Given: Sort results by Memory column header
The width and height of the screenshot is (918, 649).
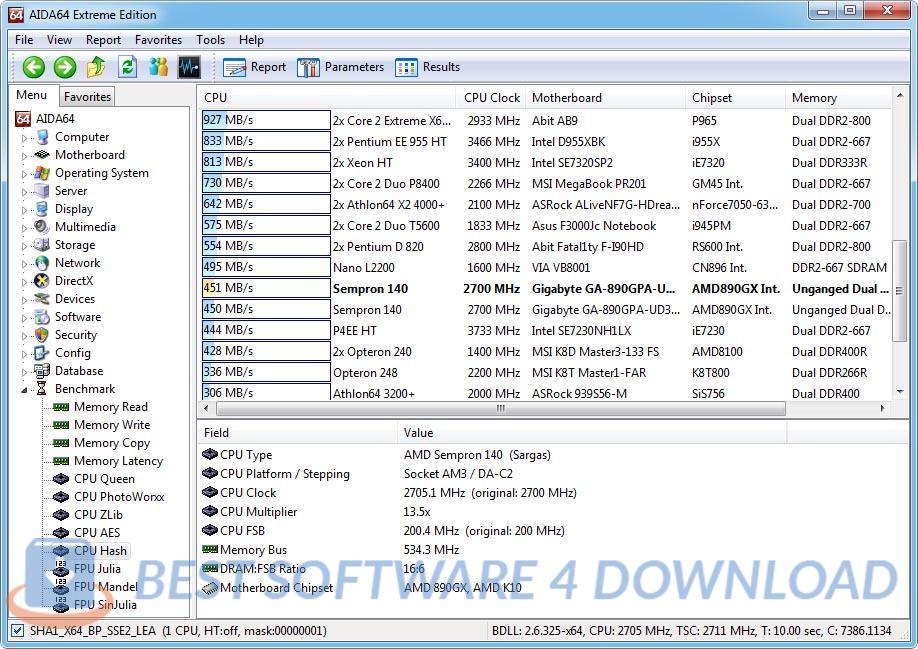Looking at the screenshot, I should point(838,98).
